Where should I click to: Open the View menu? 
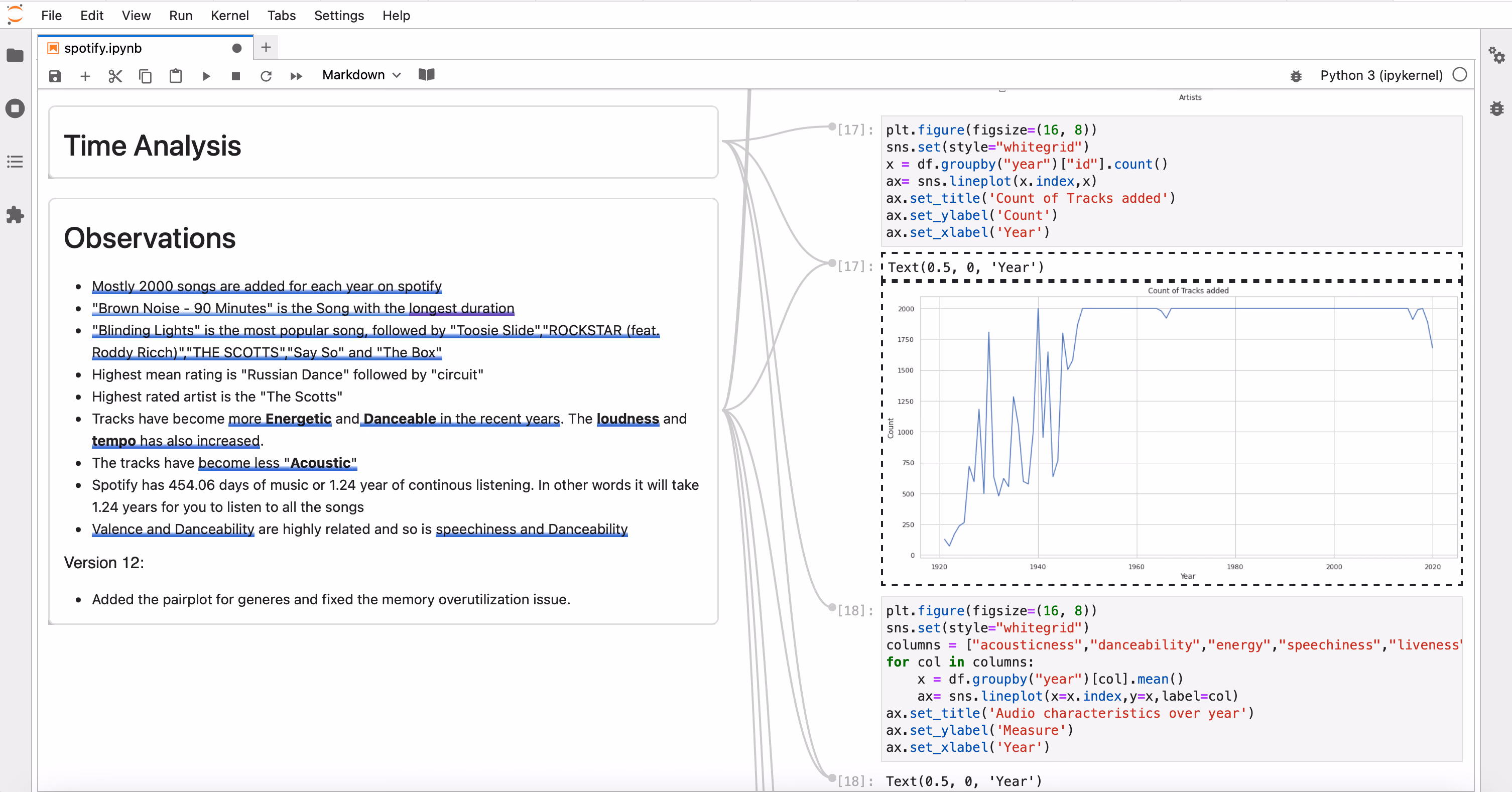pyautogui.click(x=136, y=15)
